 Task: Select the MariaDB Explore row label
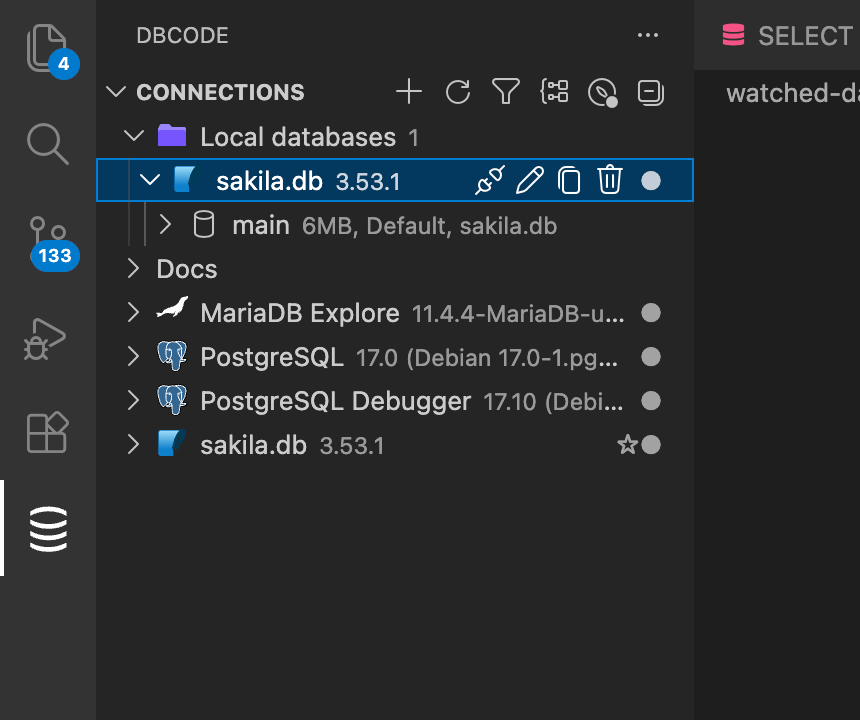pyautogui.click(x=299, y=313)
